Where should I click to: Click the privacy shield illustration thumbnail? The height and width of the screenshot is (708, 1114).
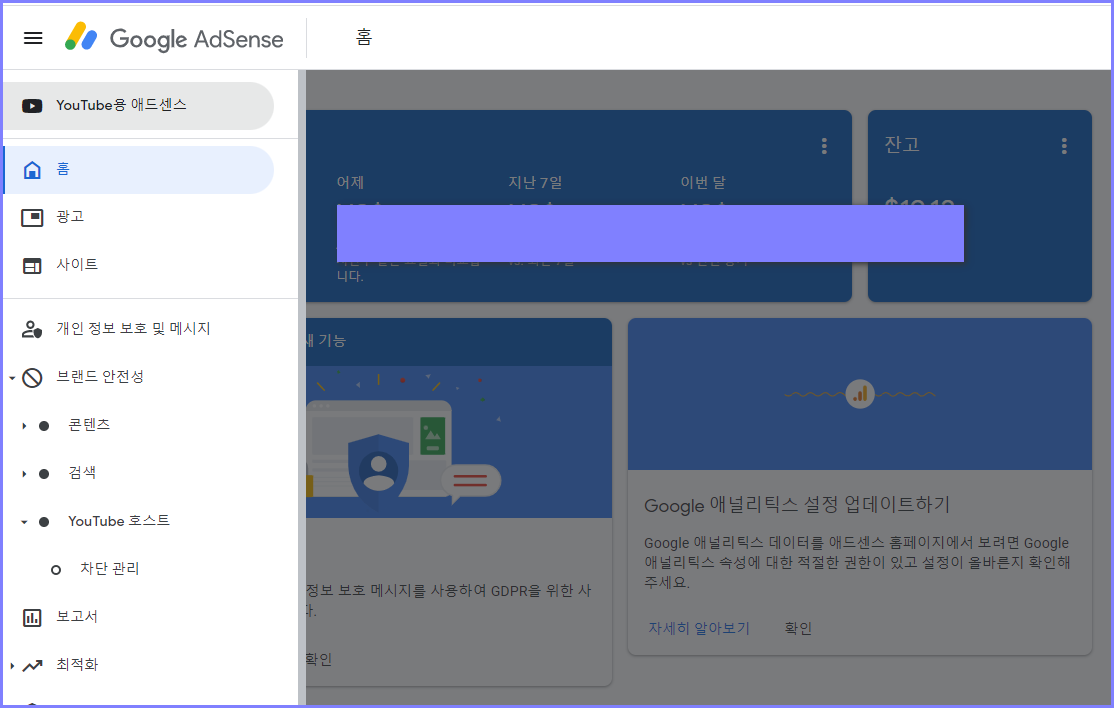point(459,442)
